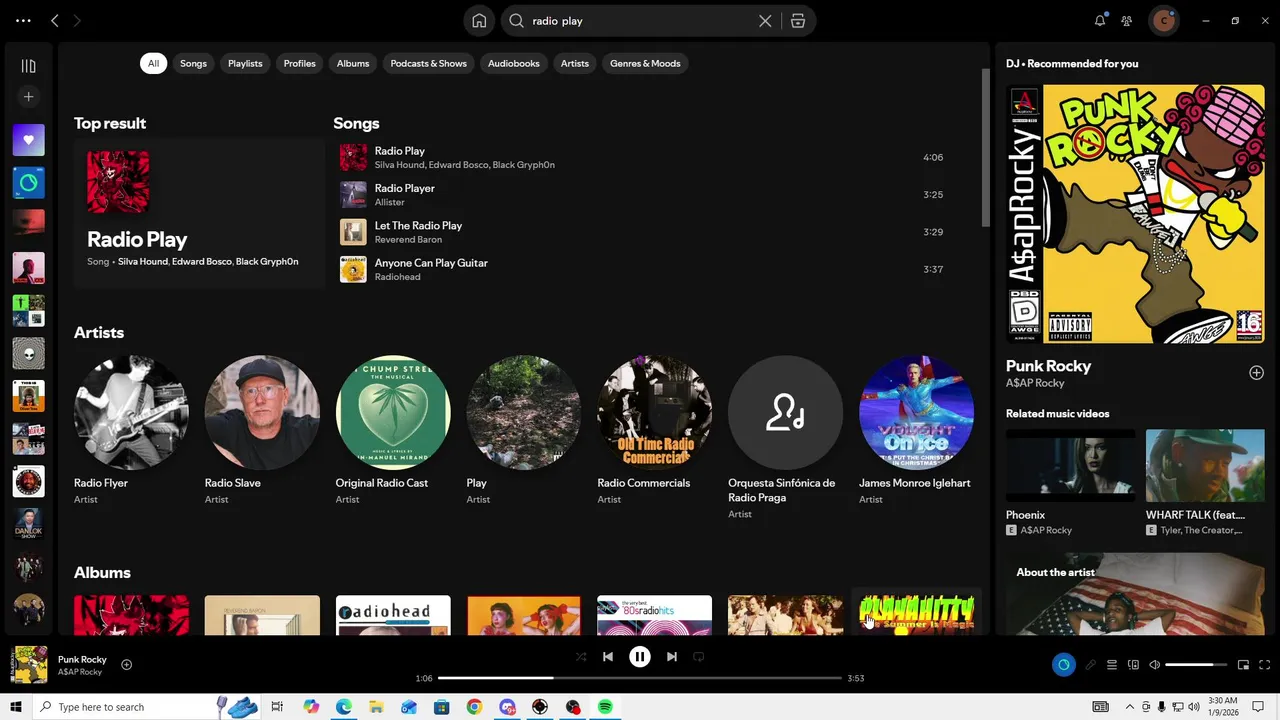Seek on the song progress bar
The image size is (1280, 720).
pos(640,678)
